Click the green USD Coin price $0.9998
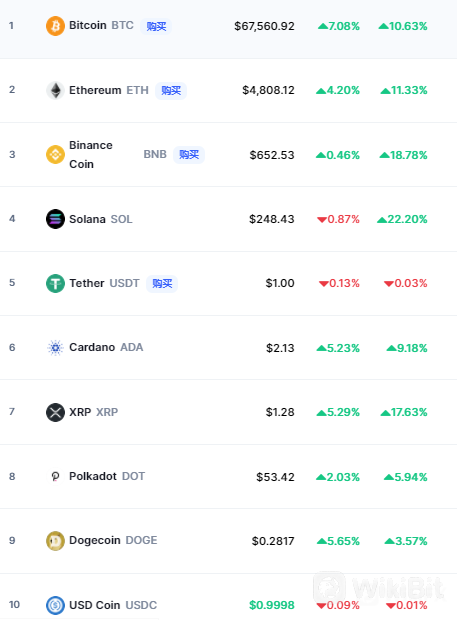The height and width of the screenshot is (620, 457). pyautogui.click(x=272, y=605)
